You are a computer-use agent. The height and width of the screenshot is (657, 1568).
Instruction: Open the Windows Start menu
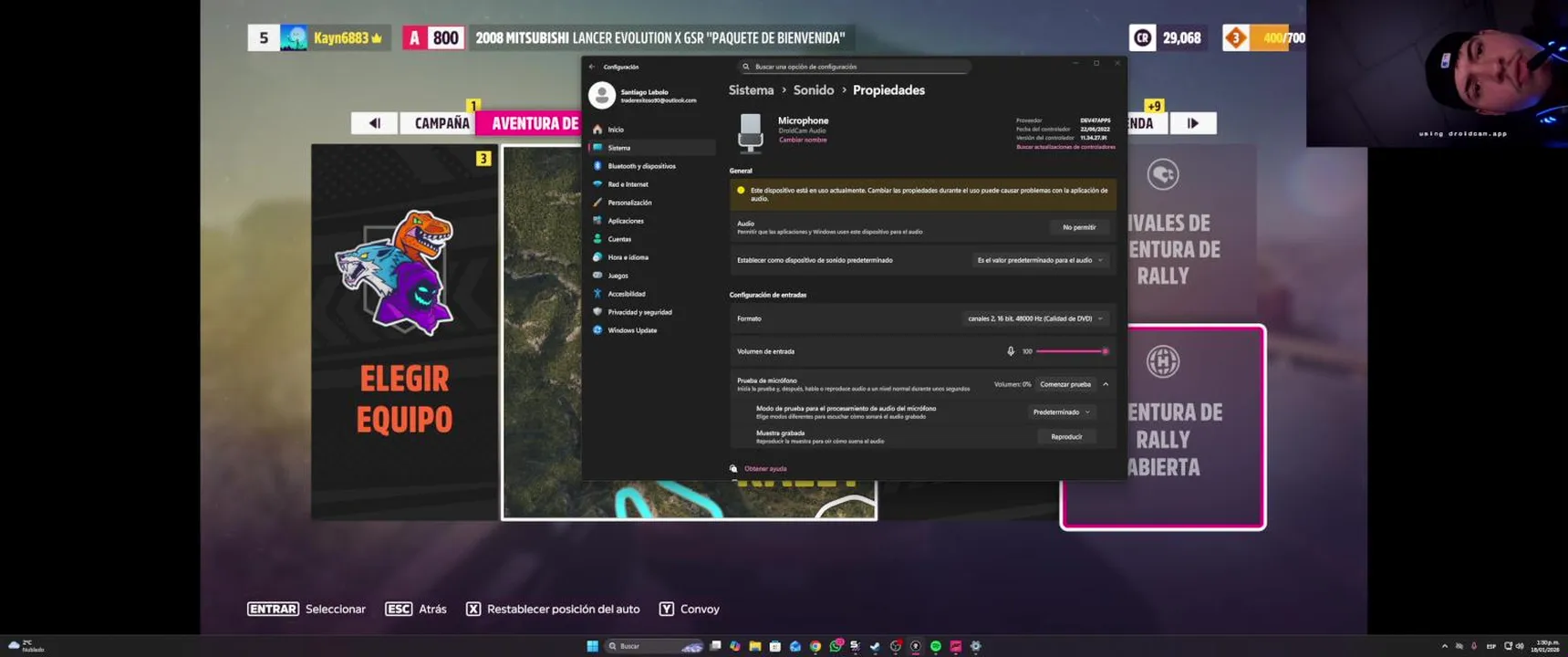592,646
